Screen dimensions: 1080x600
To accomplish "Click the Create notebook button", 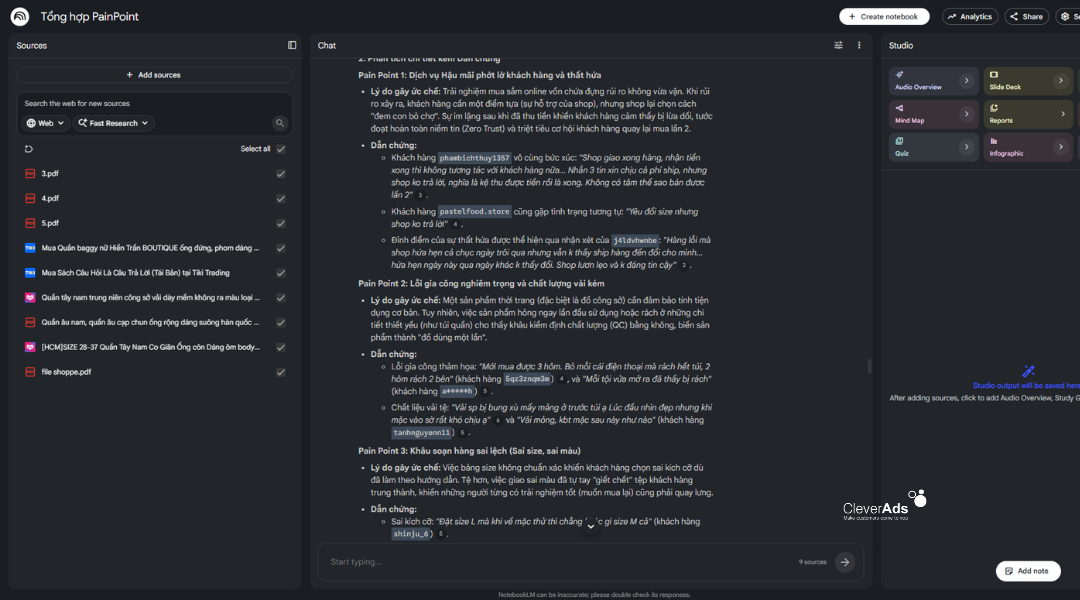I will (884, 17).
